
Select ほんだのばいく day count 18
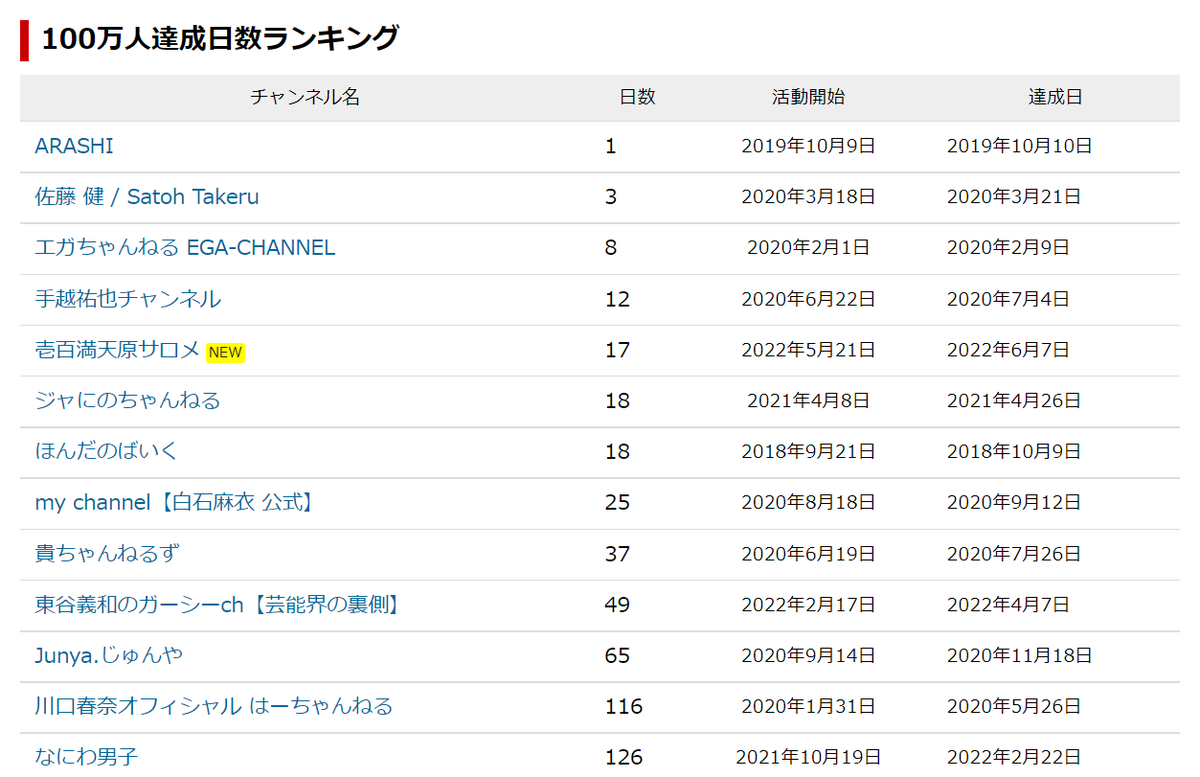pyautogui.click(x=618, y=452)
